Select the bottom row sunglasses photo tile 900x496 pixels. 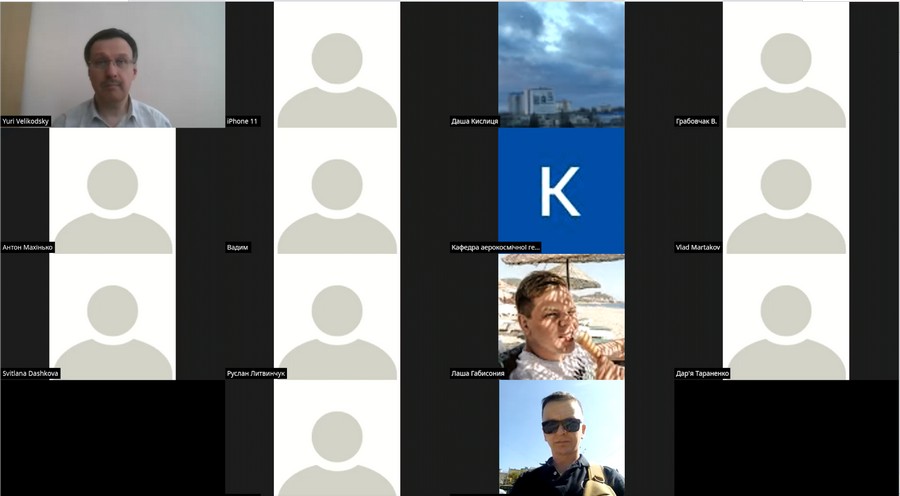point(561,438)
